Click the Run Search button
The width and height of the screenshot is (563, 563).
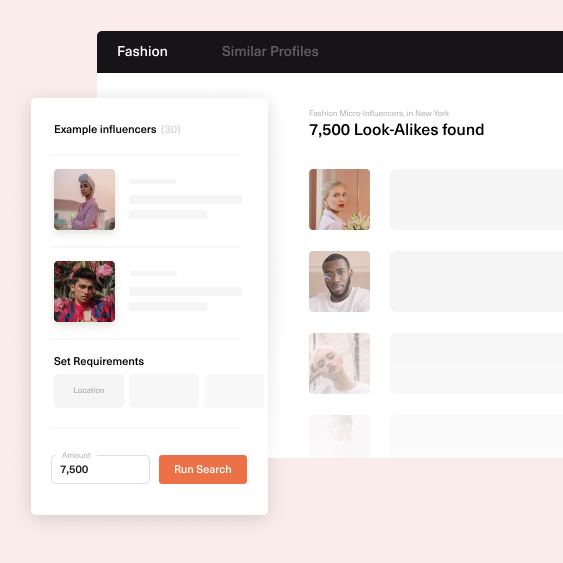pos(203,469)
